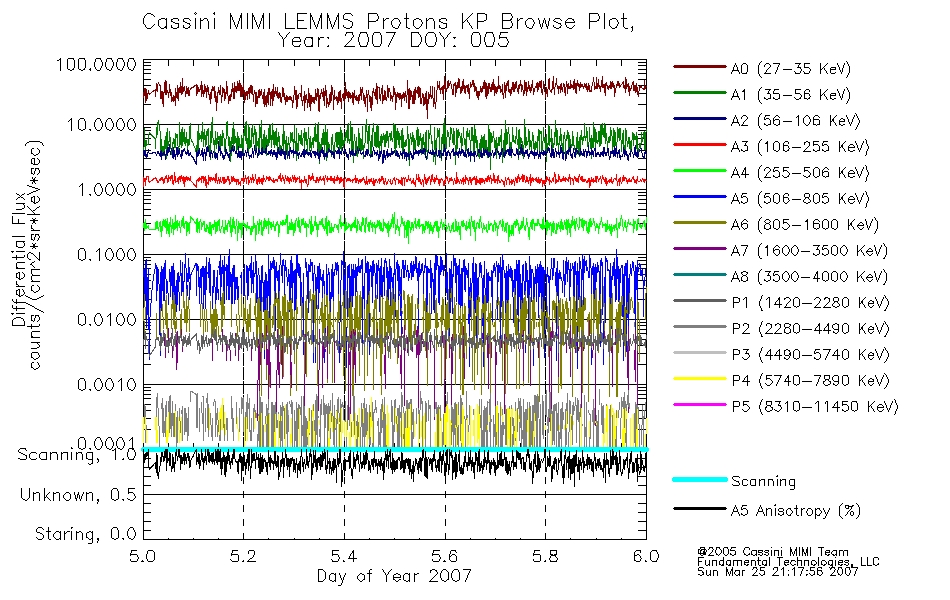Click the Sun Mar 25 21:17:56 2007 timestamp
Image resolution: width=950 pixels, height=600 pixels.
coord(777,572)
